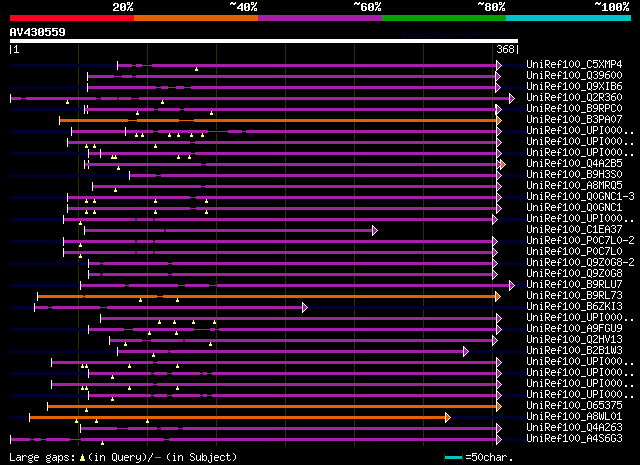
Task: Click the cyan ~100% identity legend segment
Action: pos(569,18)
